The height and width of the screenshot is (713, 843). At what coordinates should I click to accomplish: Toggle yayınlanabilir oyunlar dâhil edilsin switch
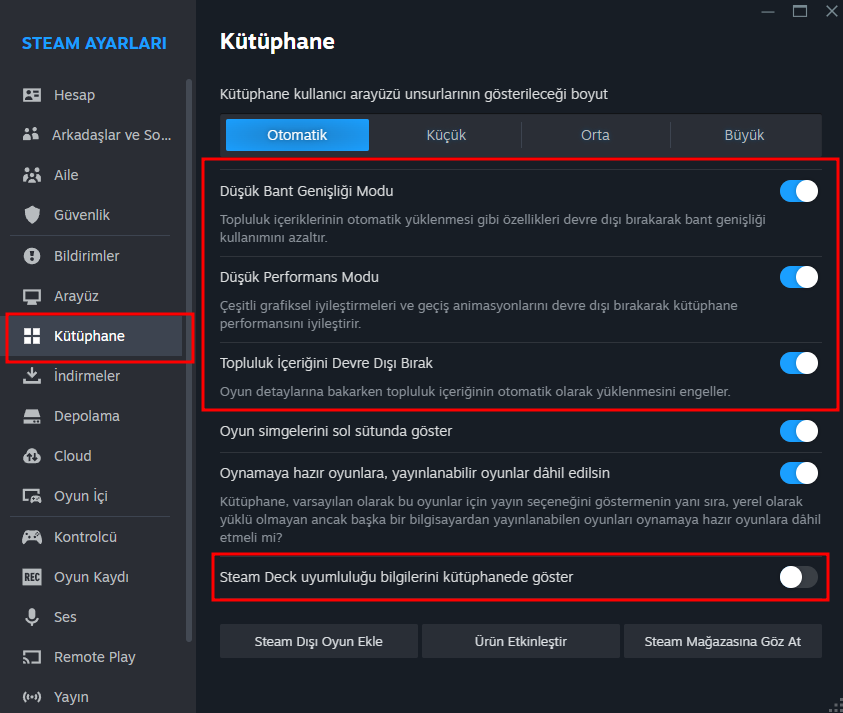coord(799,473)
